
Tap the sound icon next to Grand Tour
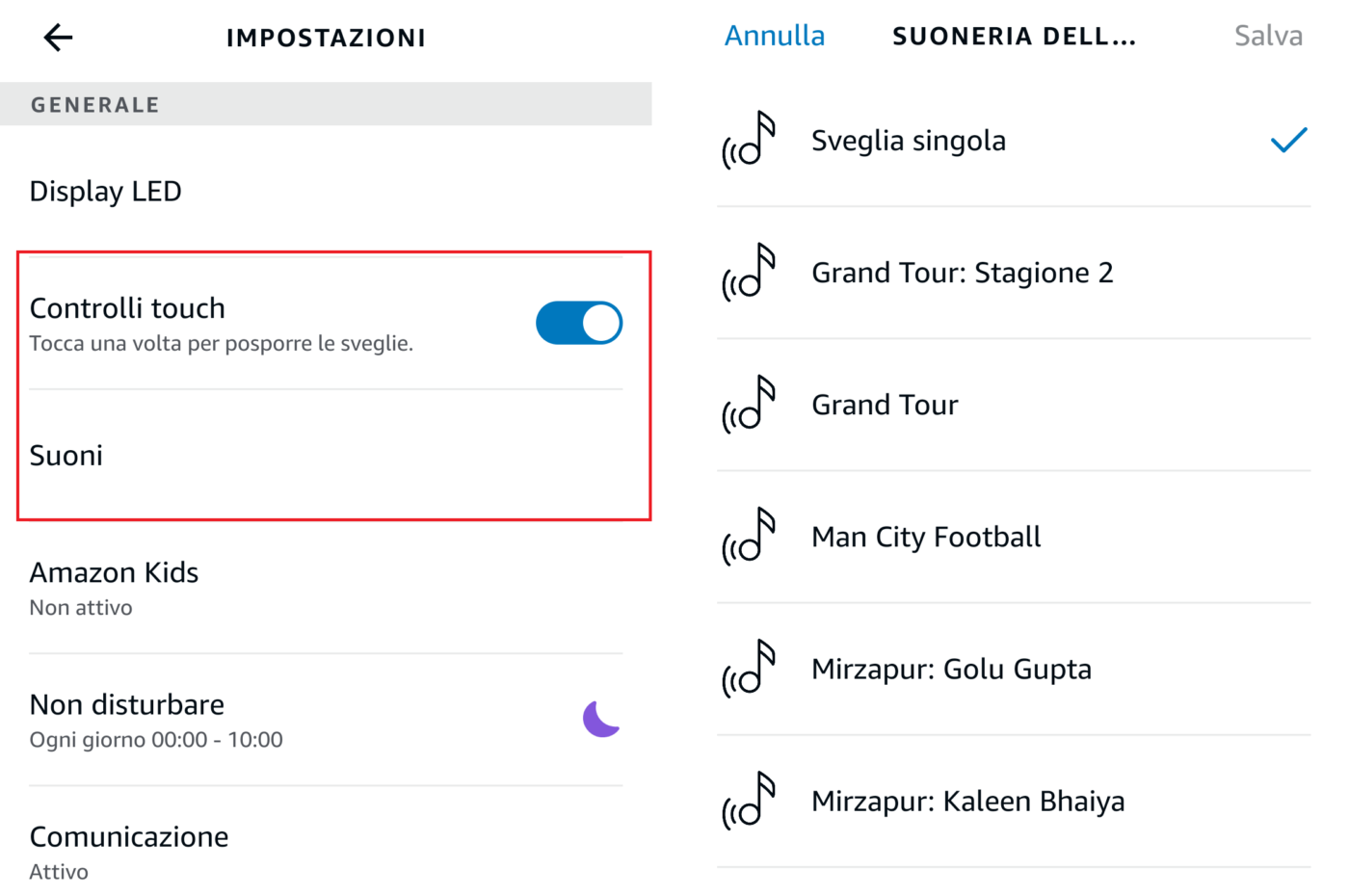click(750, 405)
